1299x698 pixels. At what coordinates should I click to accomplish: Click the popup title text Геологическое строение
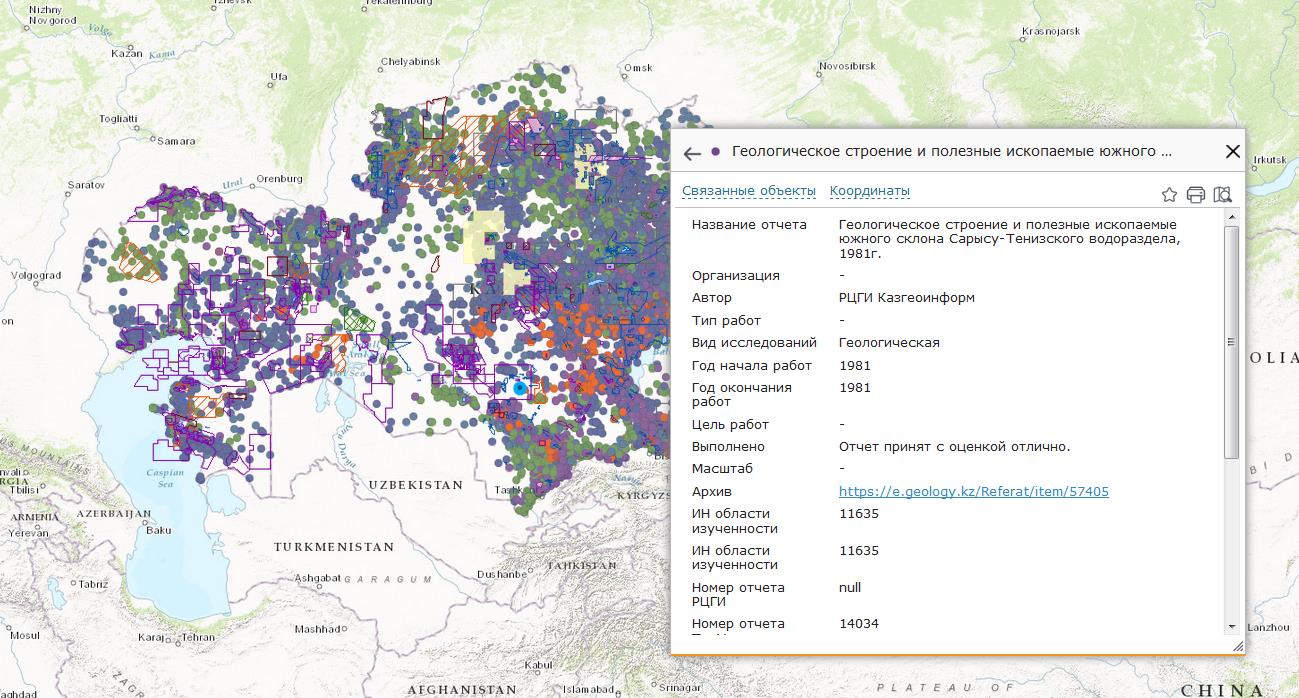pos(950,152)
